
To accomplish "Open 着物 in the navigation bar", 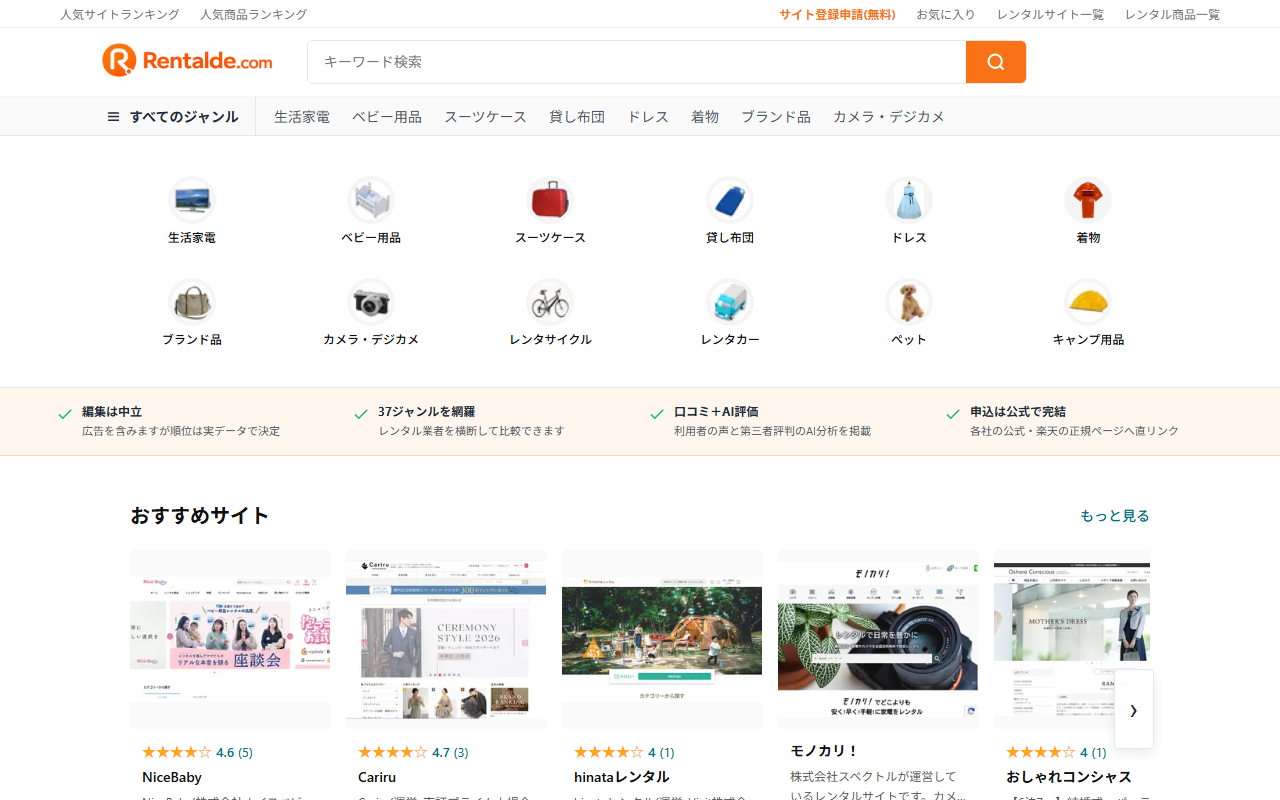I will [x=705, y=117].
